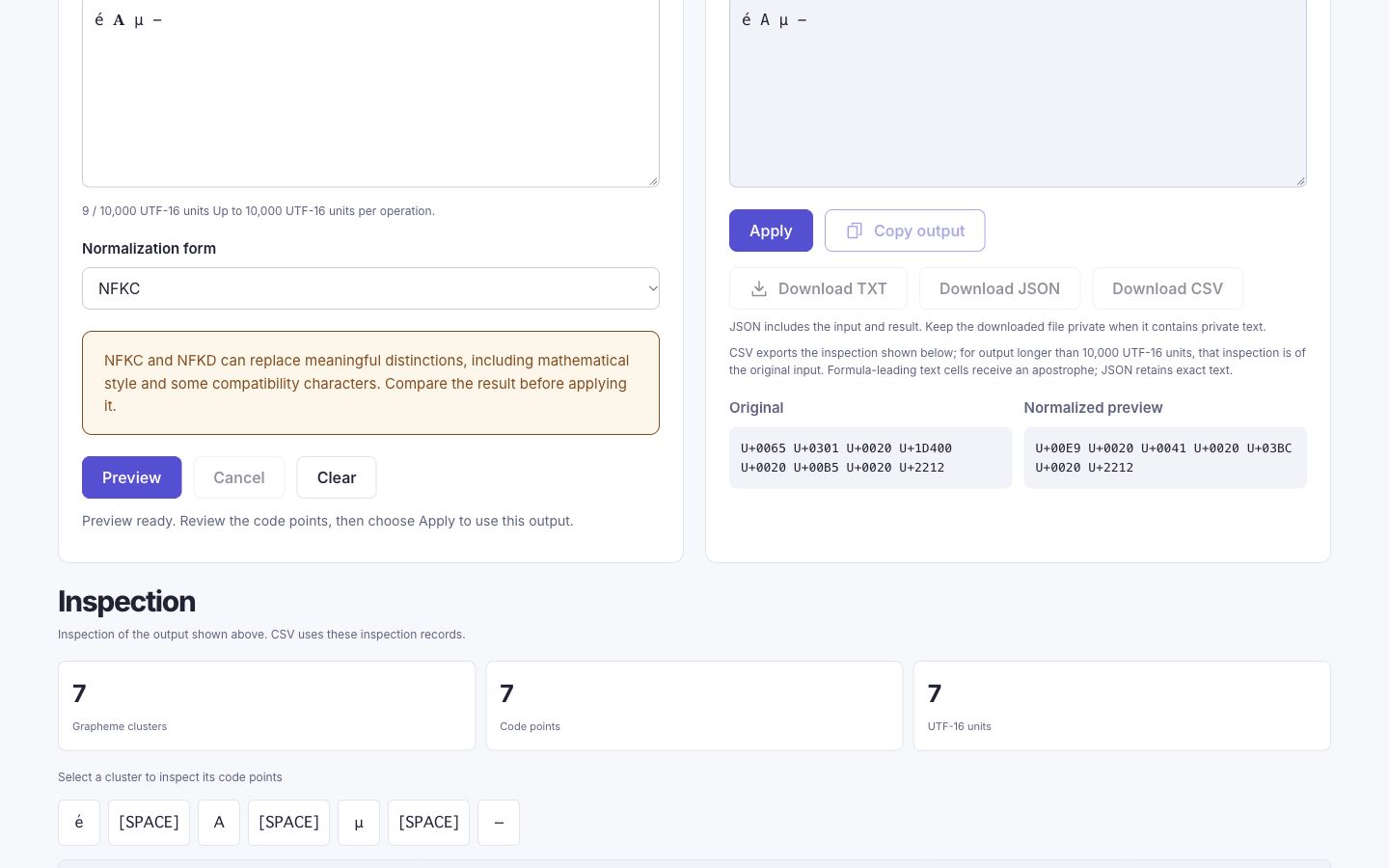The width and height of the screenshot is (1389, 868).
Task: Click the Apply button
Action: pos(771,231)
